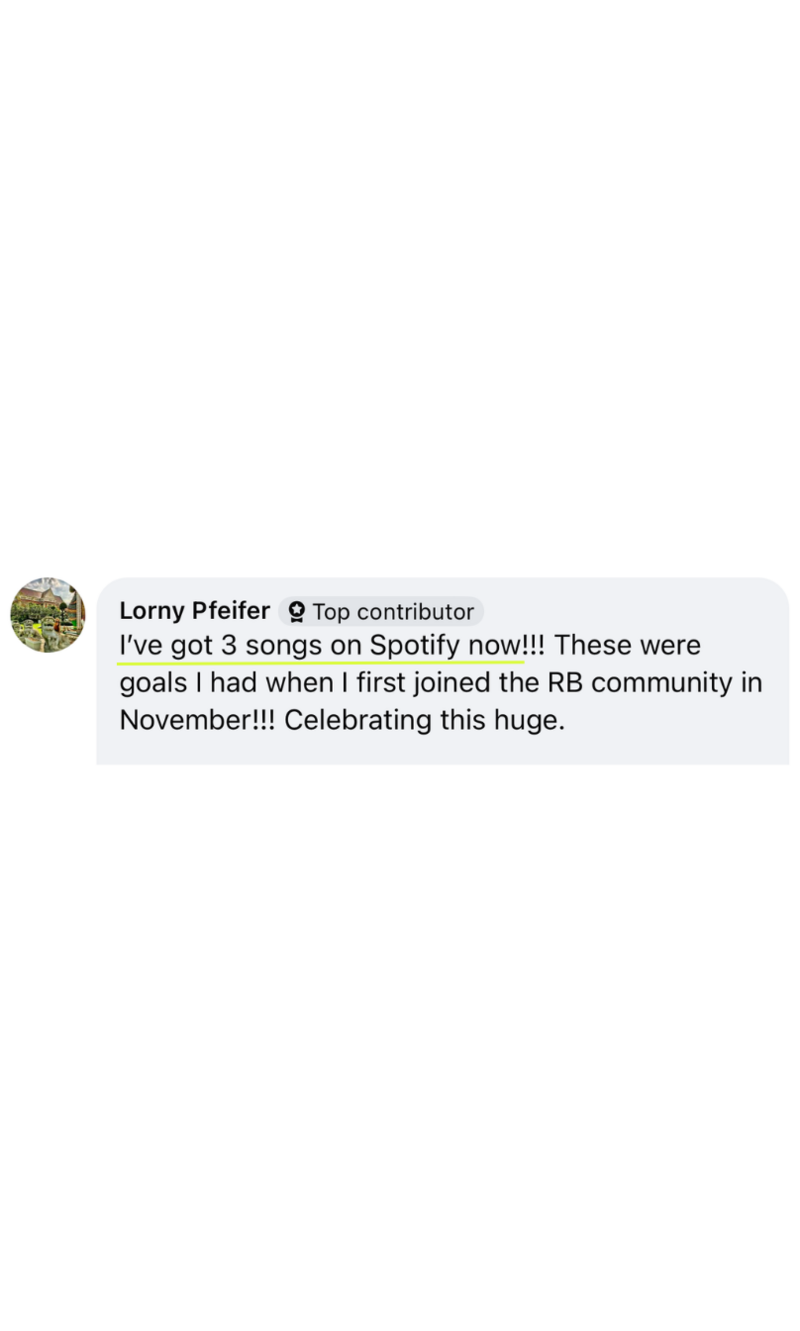Click the empty gray space below the comment text
800x1331 pixels.
(x=440, y=751)
